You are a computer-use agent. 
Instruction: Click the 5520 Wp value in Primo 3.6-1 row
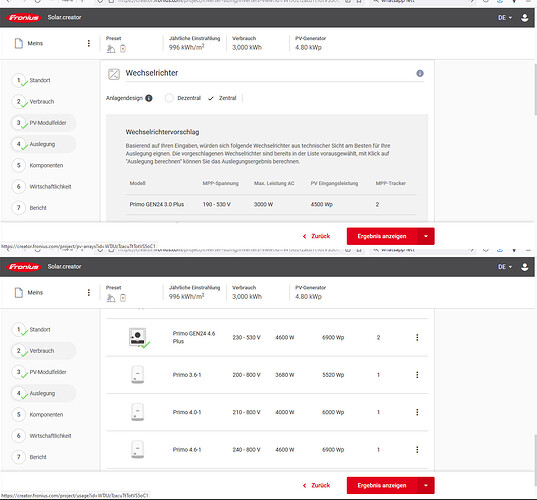[333, 375]
